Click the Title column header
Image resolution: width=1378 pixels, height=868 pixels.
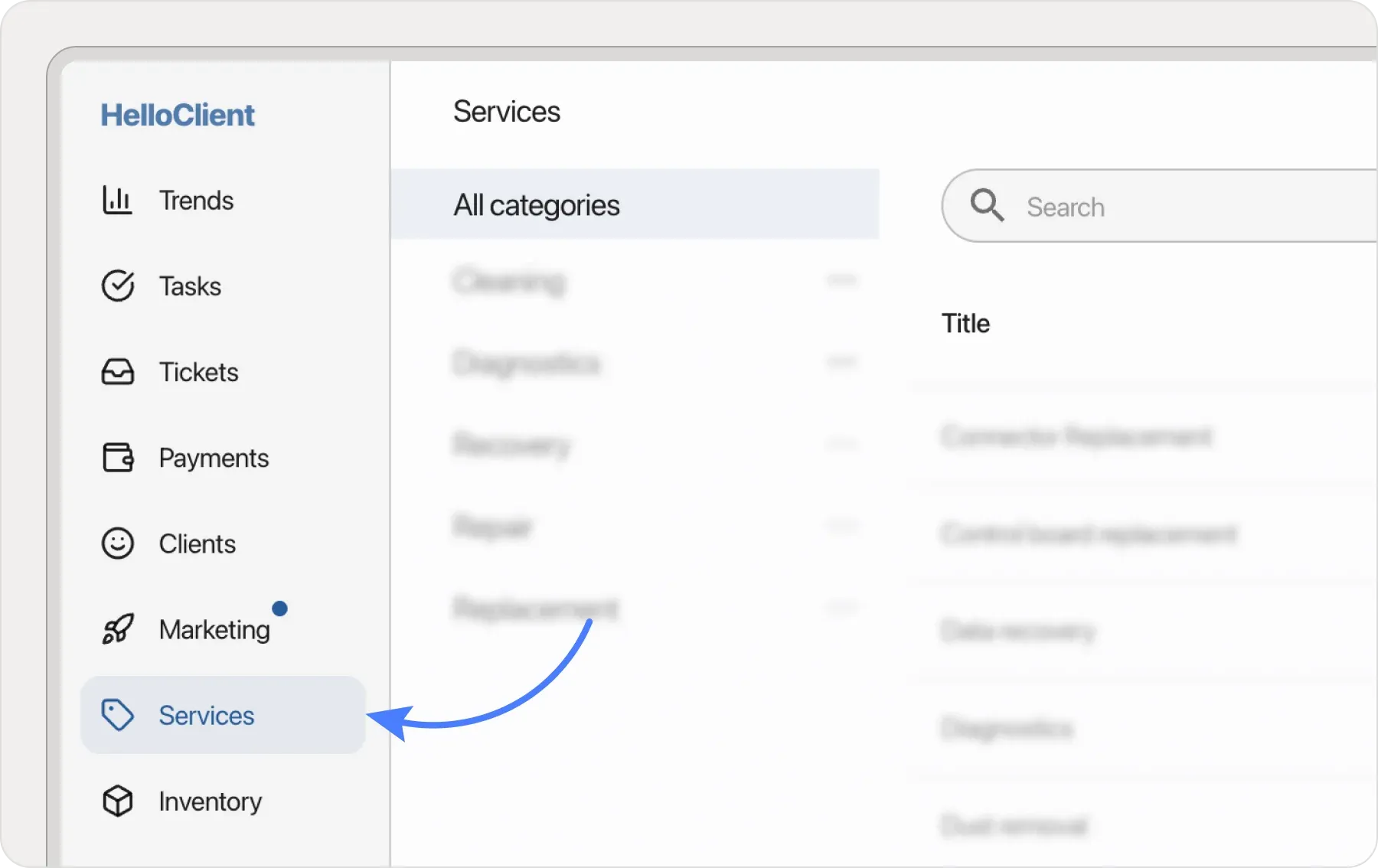pyautogui.click(x=965, y=324)
